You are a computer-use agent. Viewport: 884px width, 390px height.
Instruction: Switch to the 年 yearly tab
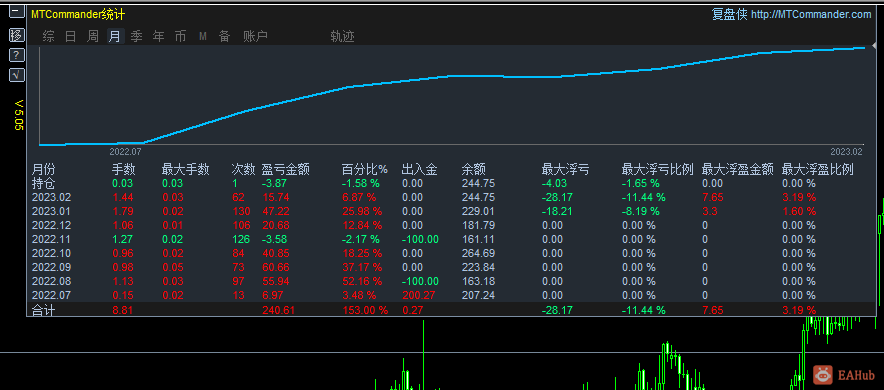(x=158, y=37)
